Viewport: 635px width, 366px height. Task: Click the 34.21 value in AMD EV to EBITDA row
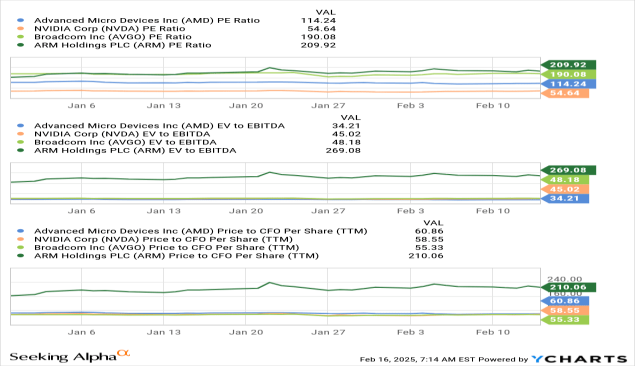346,126
